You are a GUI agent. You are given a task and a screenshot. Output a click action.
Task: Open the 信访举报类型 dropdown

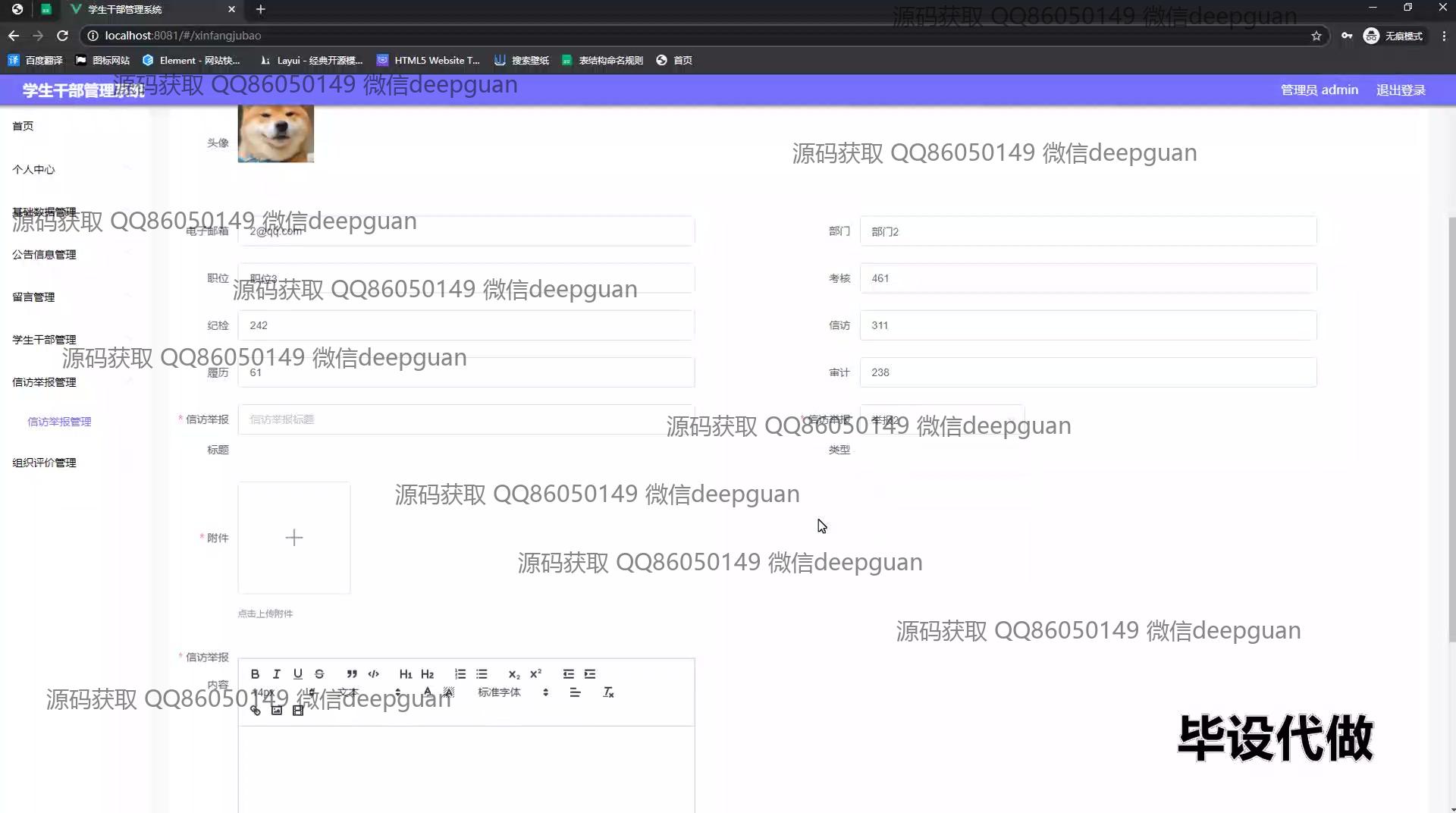pos(942,419)
